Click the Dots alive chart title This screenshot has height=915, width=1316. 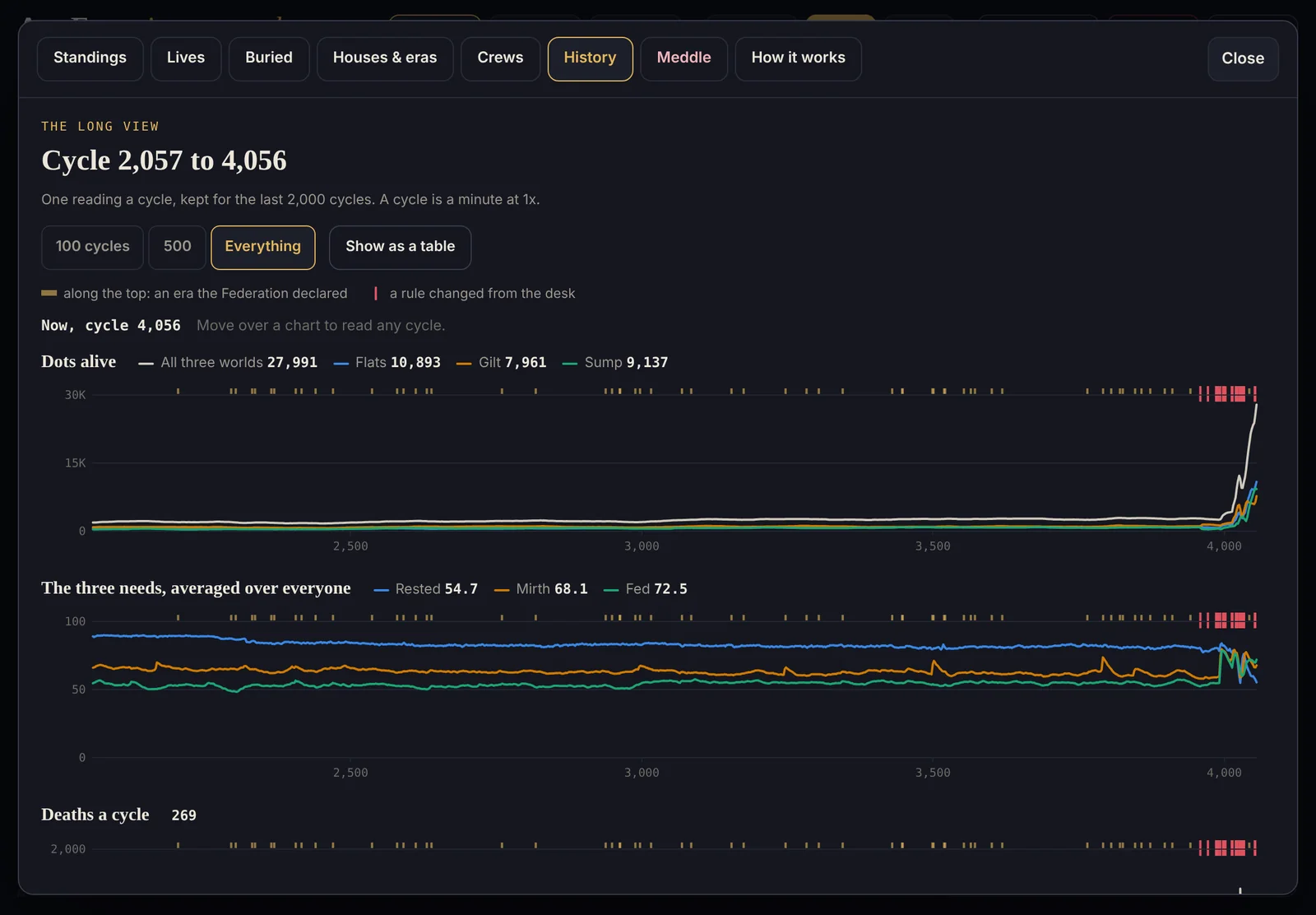coord(79,362)
